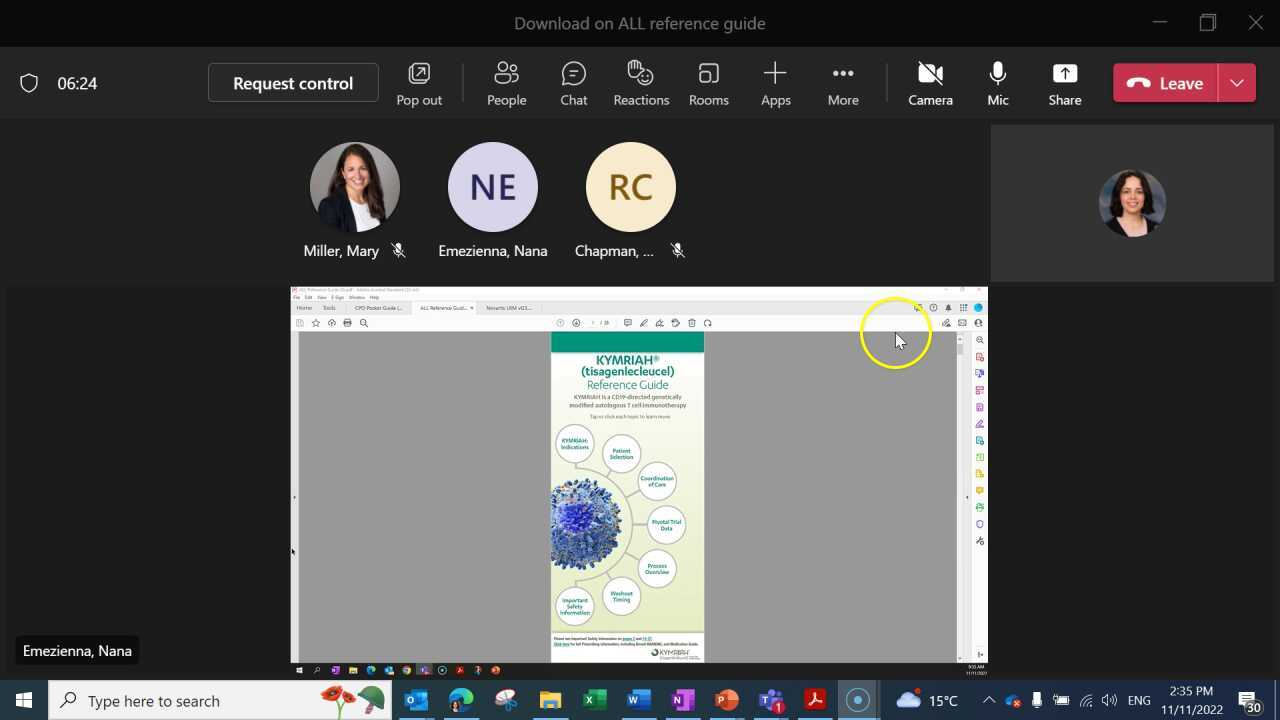Open breakout Rooms
Image resolution: width=1280 pixels, height=720 pixels.
(708, 83)
